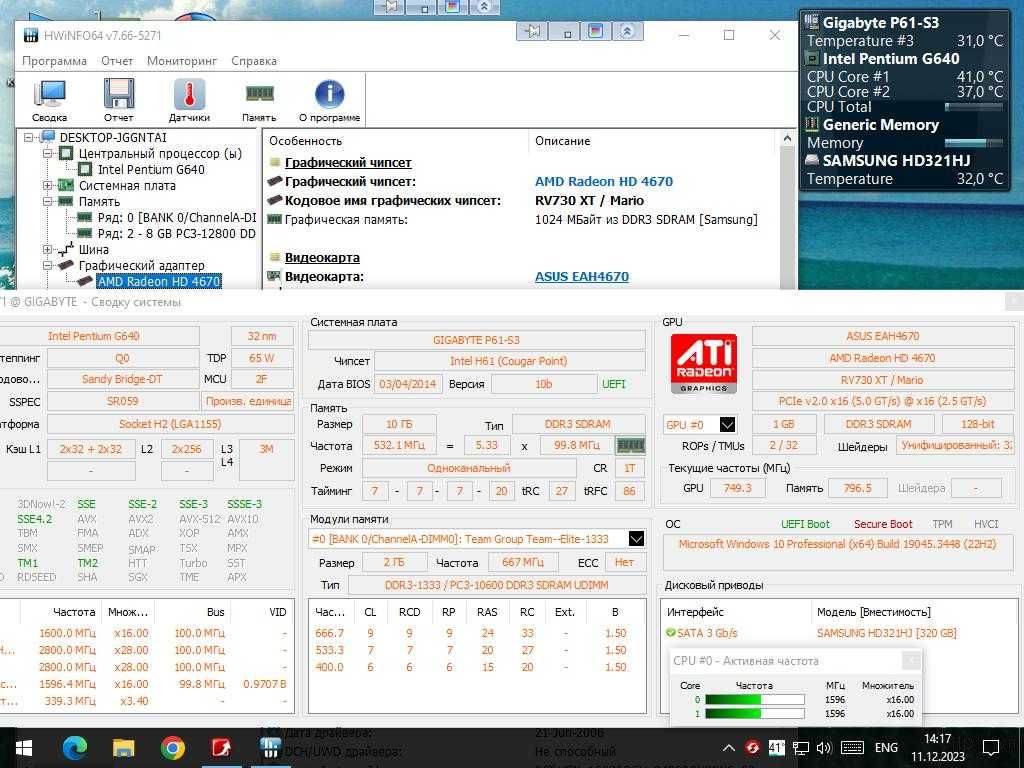The height and width of the screenshot is (768, 1024).
Task: Open the ASUS EAH4670 link
Action: 582,276
